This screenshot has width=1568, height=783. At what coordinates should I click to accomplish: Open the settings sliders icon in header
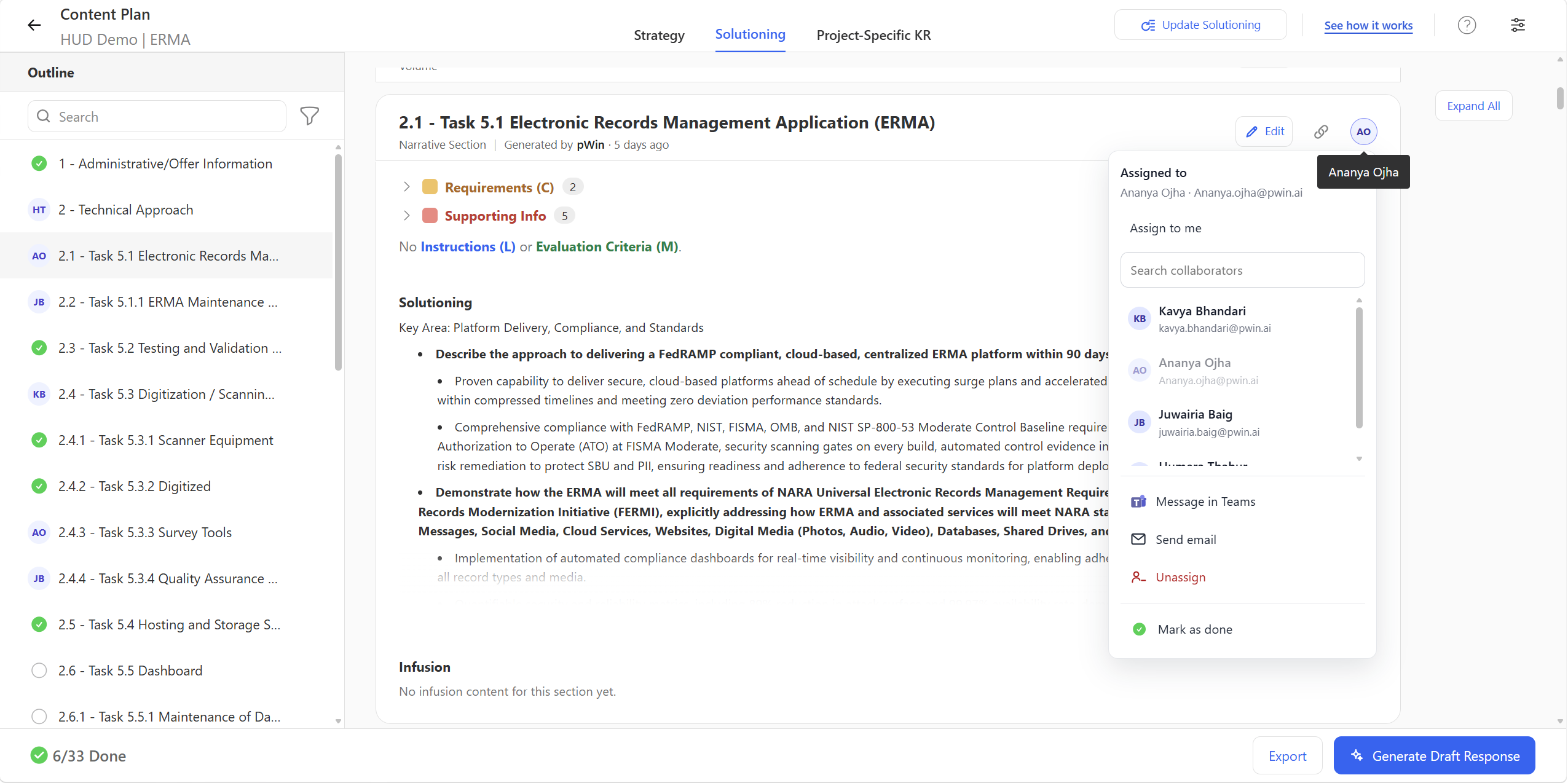click(x=1518, y=25)
